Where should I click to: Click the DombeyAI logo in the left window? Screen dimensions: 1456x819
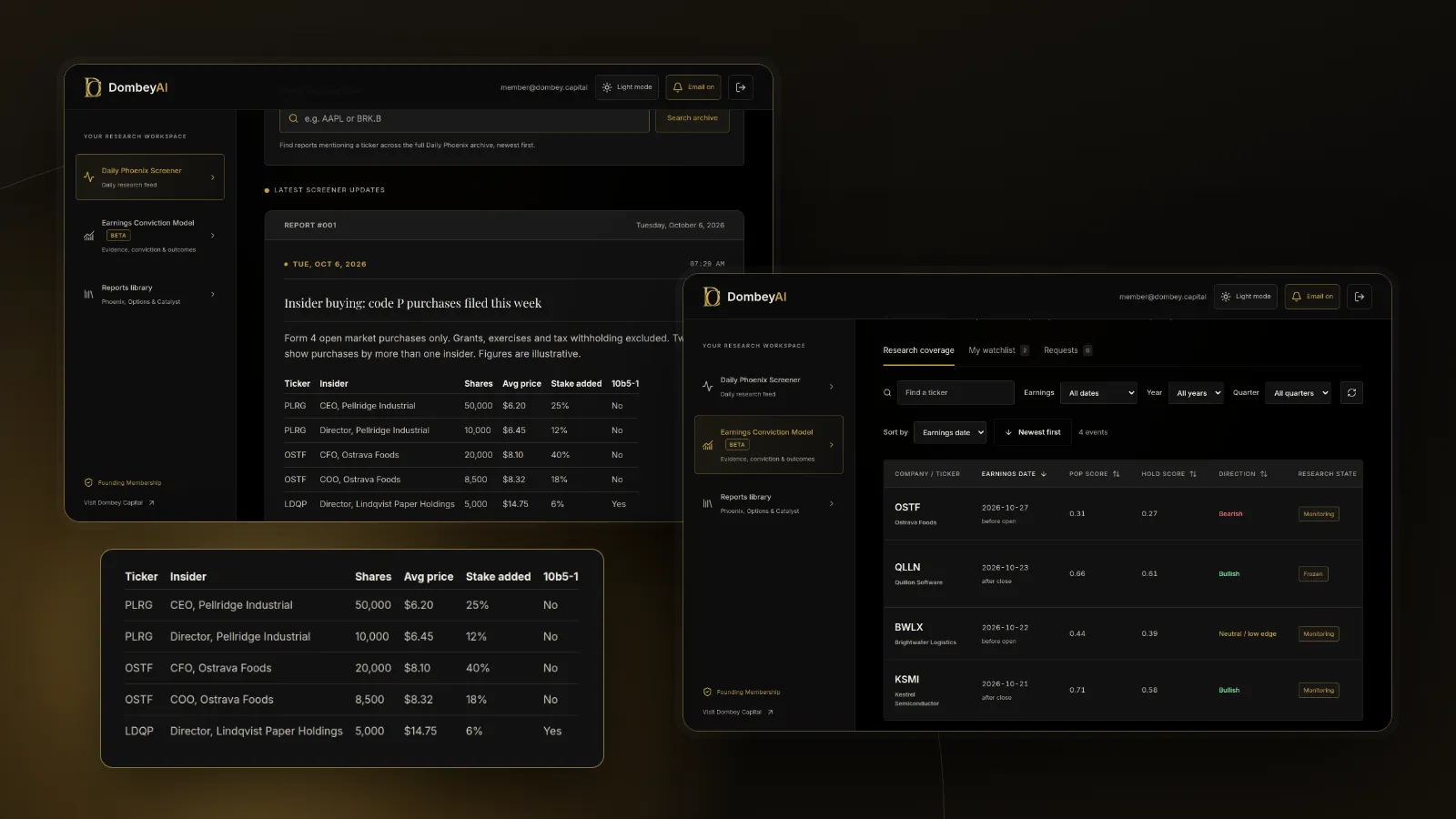click(126, 87)
